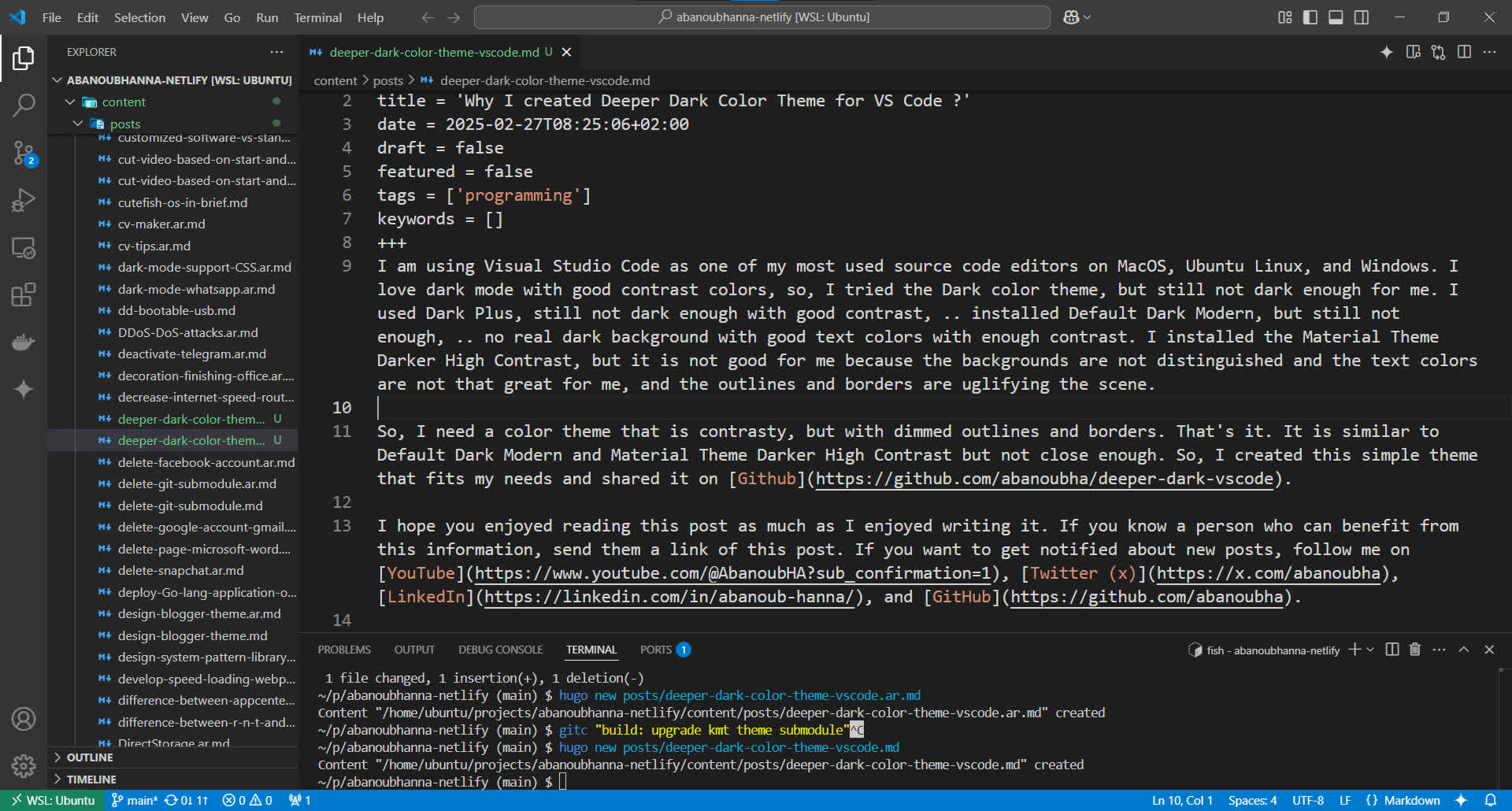Open the Extensions view

click(x=24, y=295)
